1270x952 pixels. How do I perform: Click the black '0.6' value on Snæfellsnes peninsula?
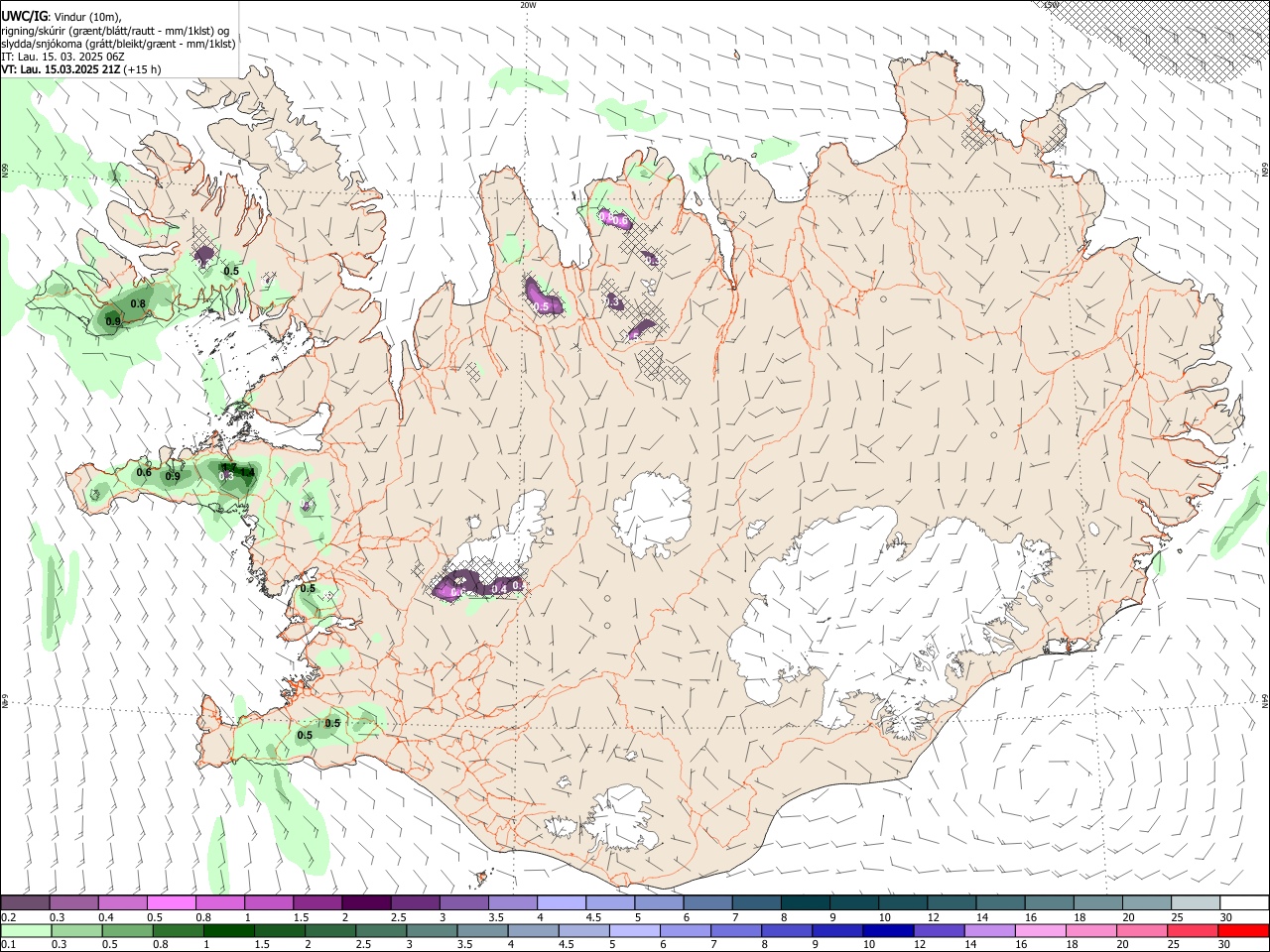[144, 472]
